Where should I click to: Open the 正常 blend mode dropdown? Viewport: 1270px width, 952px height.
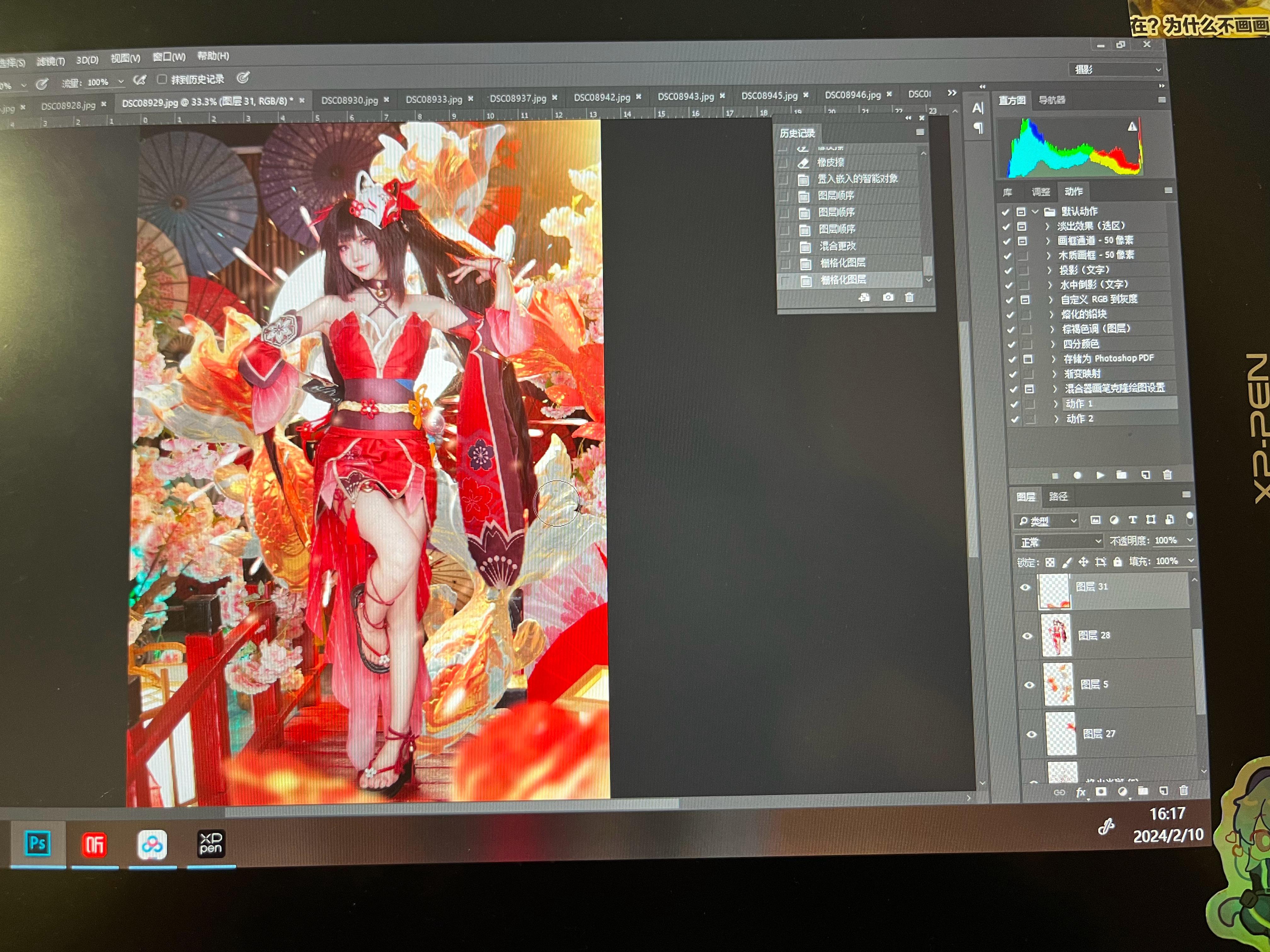1059,542
